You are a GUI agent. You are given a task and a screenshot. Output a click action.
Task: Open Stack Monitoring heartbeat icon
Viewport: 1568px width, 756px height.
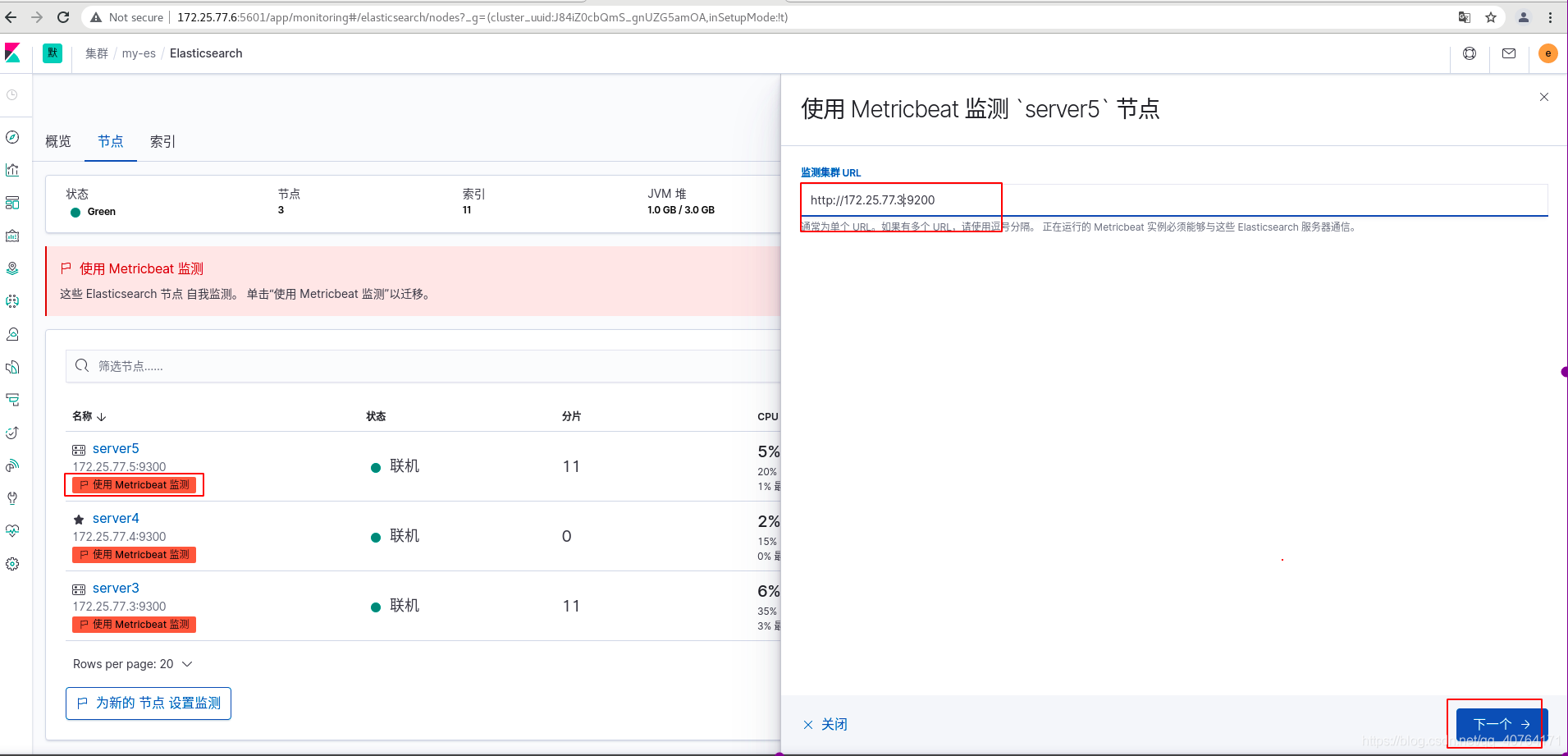click(12, 531)
